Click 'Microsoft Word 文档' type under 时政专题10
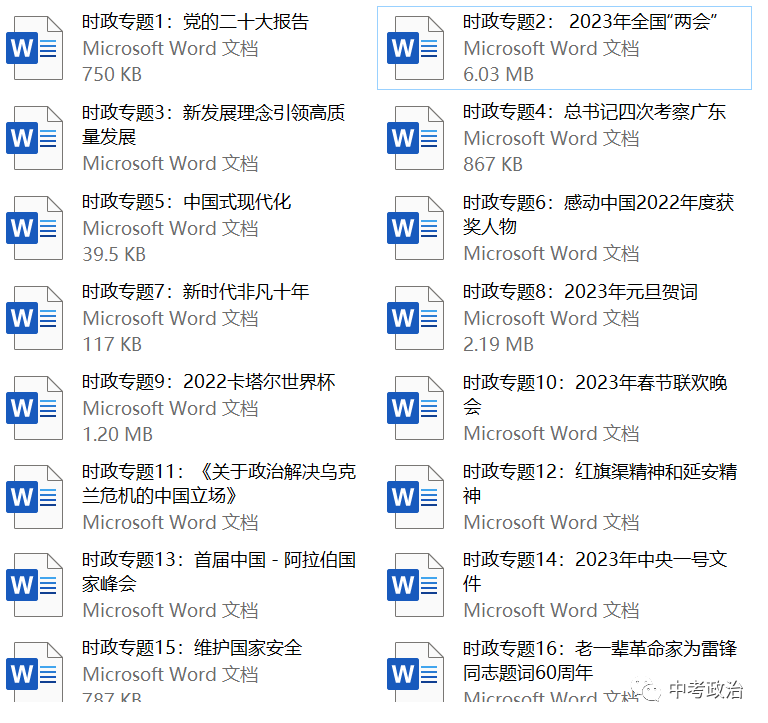This screenshot has height=723, width=768. (552, 434)
